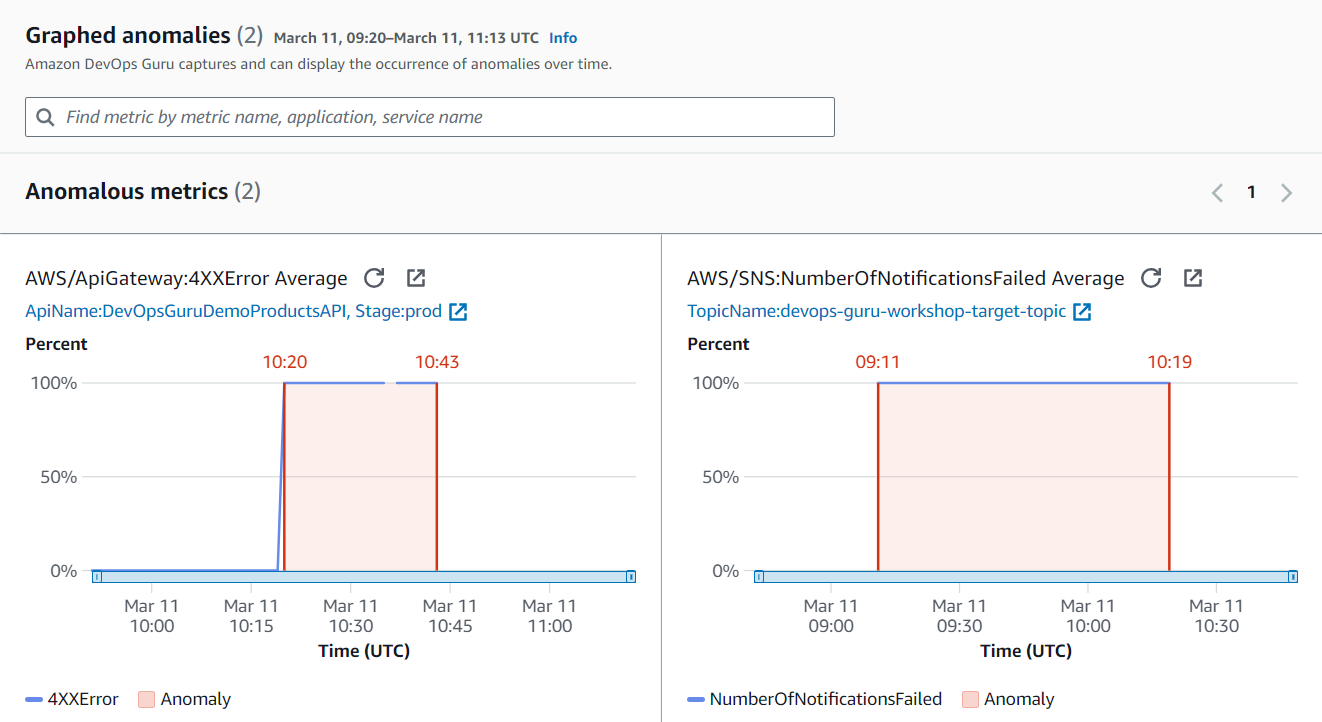1322x722 pixels.
Task: Refresh the 4XXError Average graph
Action: tap(374, 278)
